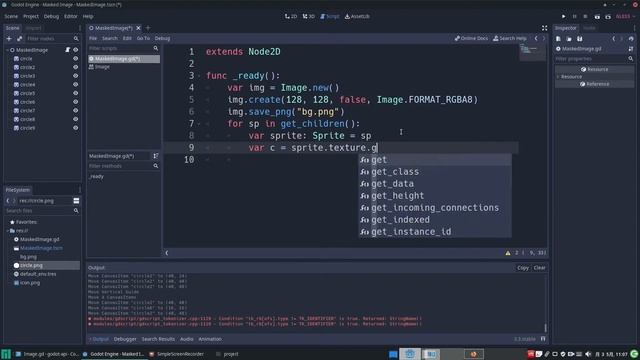Hide the circle3 node
Viewport: 640px width, 360px height.
click(76, 76)
